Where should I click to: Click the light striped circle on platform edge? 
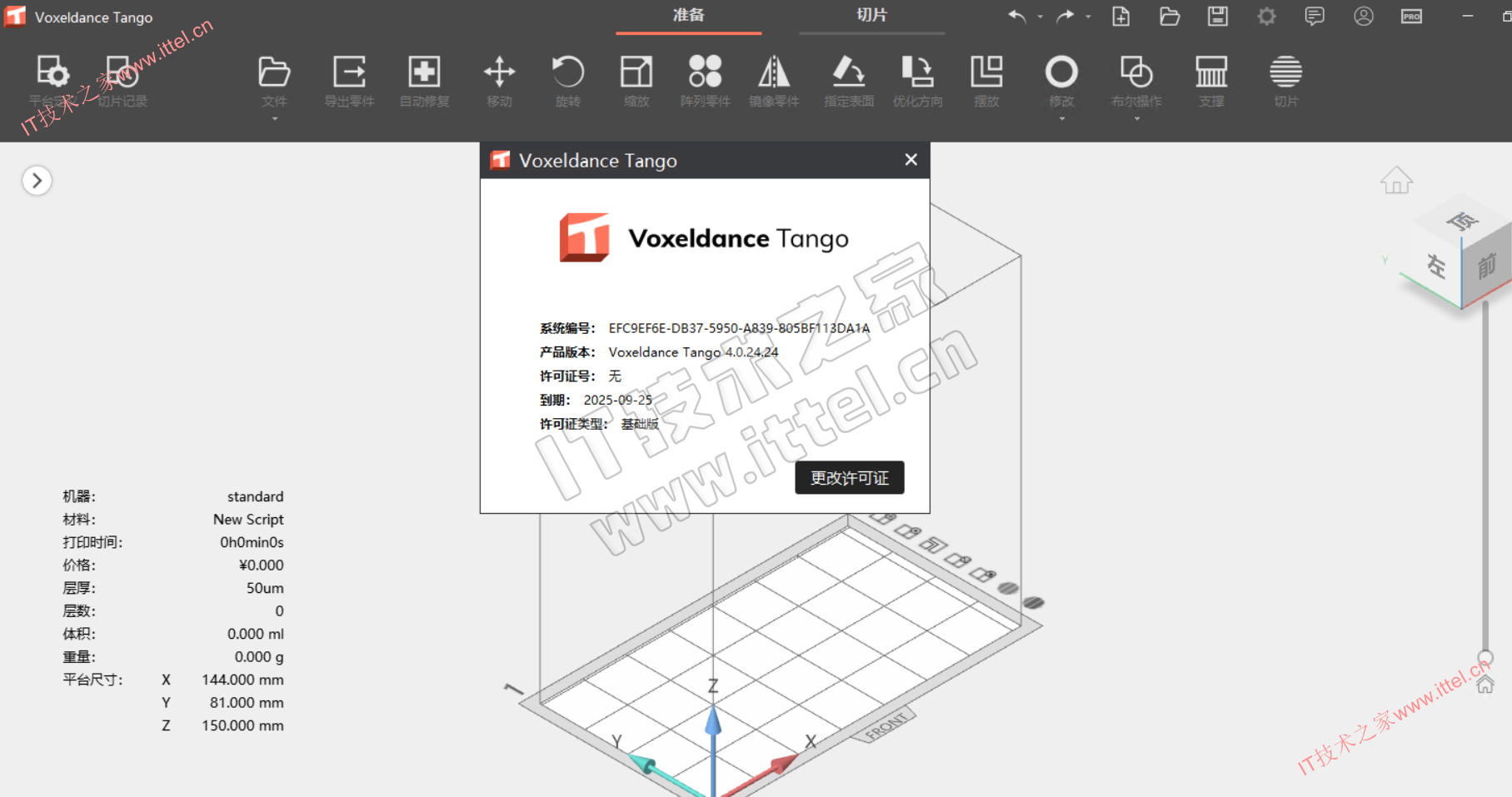click(x=1008, y=588)
